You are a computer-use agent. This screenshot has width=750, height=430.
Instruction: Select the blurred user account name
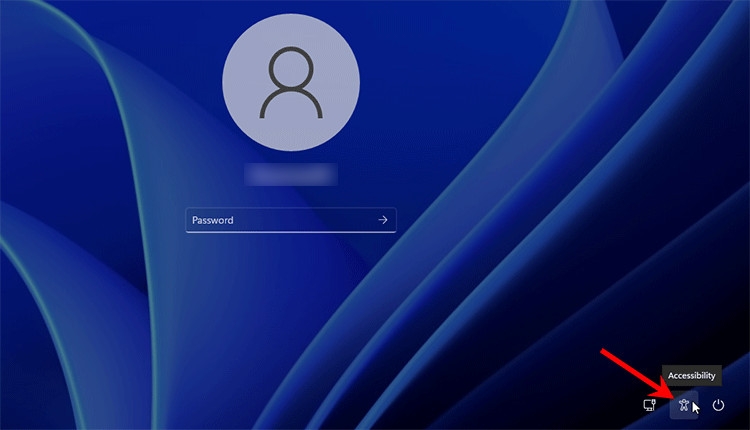(291, 174)
